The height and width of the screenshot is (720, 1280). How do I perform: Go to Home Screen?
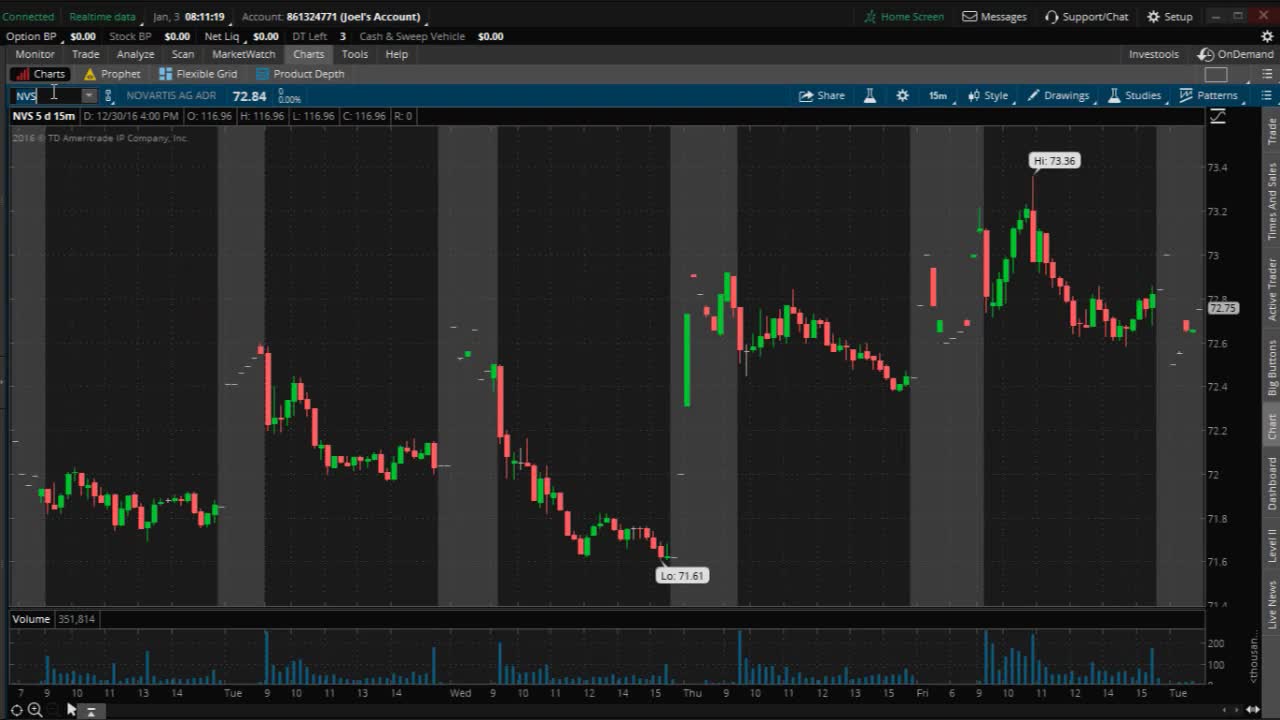(904, 17)
